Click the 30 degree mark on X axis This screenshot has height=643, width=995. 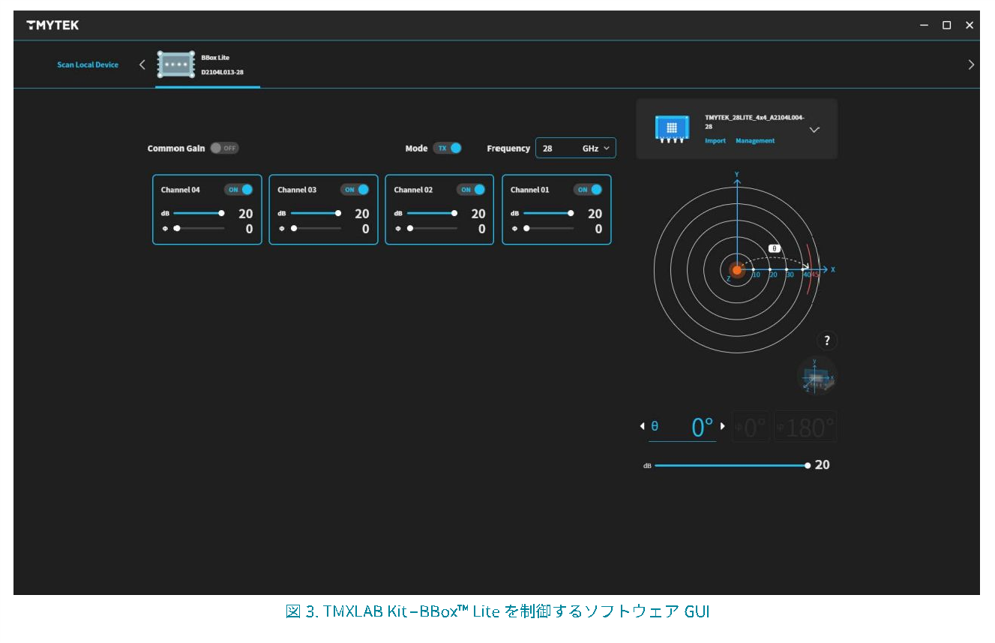click(790, 275)
